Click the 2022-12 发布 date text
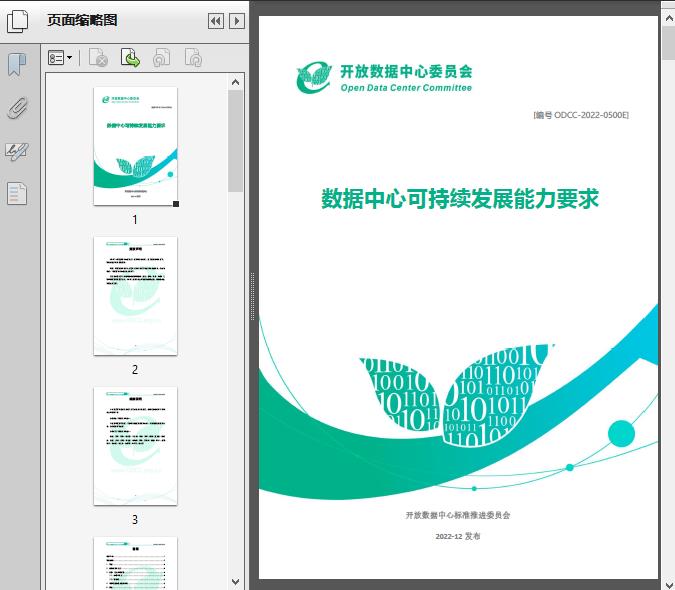Image resolution: width=675 pixels, height=590 pixels. 458,536
